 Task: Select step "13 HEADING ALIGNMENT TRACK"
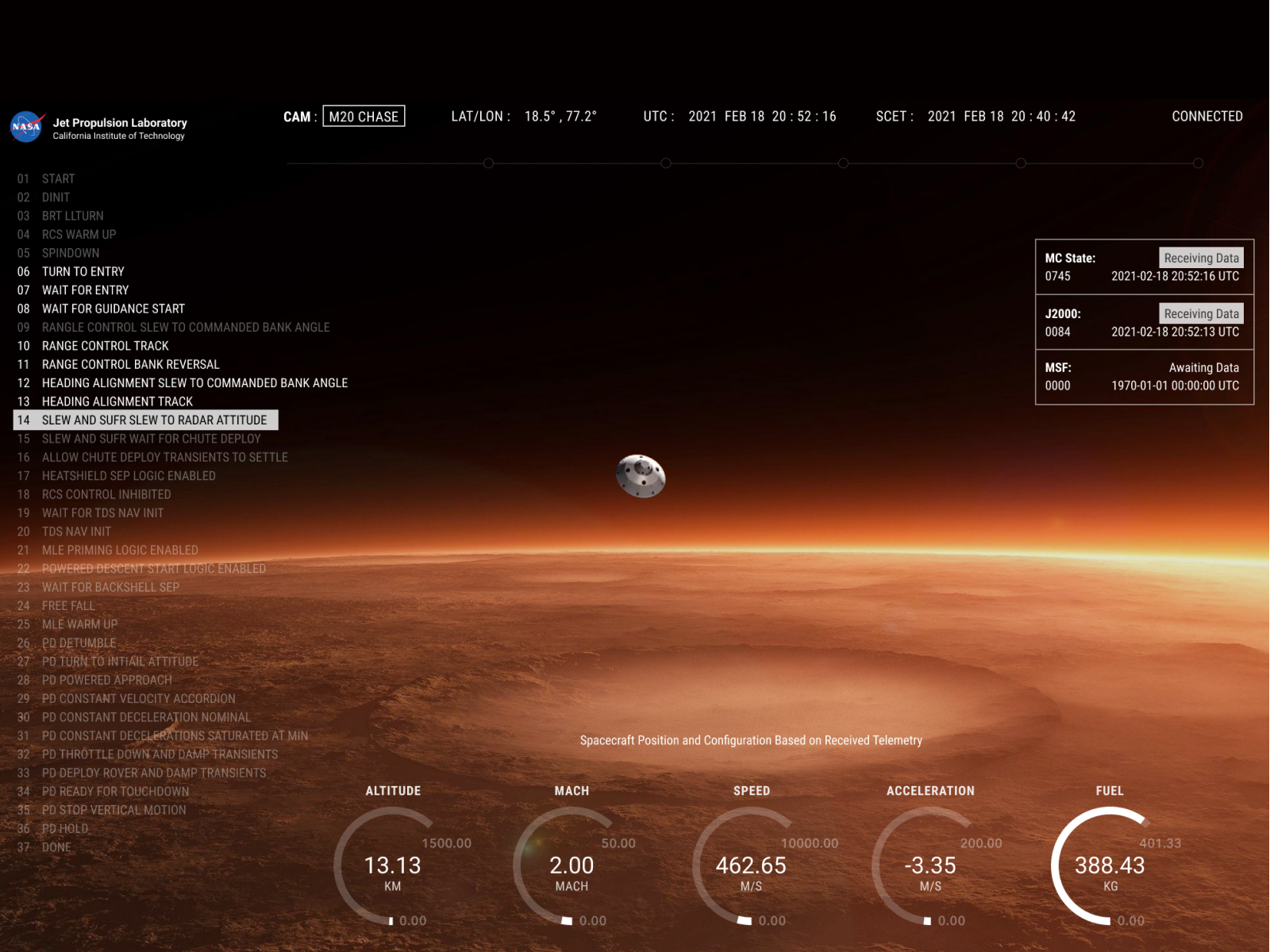click(x=105, y=401)
